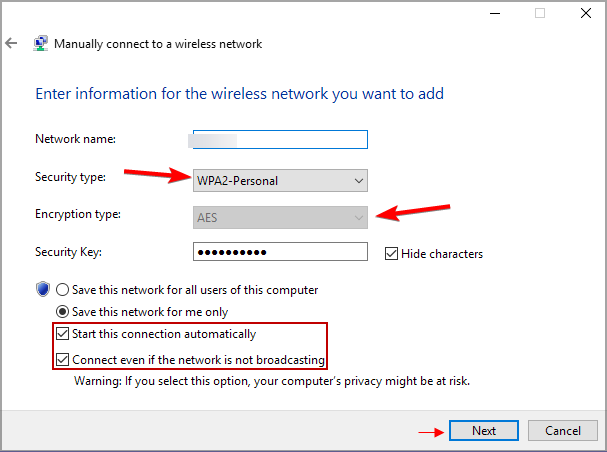Click the Encryption type label
The height and width of the screenshot is (452, 607).
pos(76,214)
